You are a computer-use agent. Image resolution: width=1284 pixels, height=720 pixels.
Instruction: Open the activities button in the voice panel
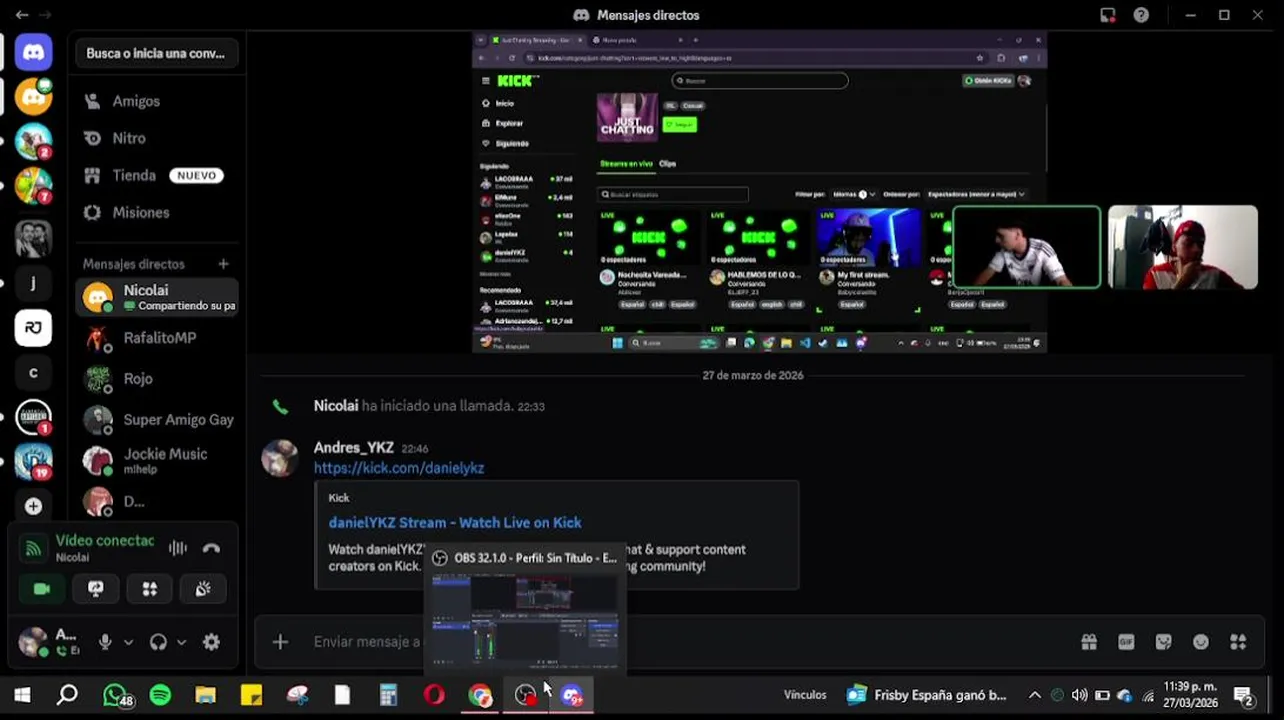(150, 589)
